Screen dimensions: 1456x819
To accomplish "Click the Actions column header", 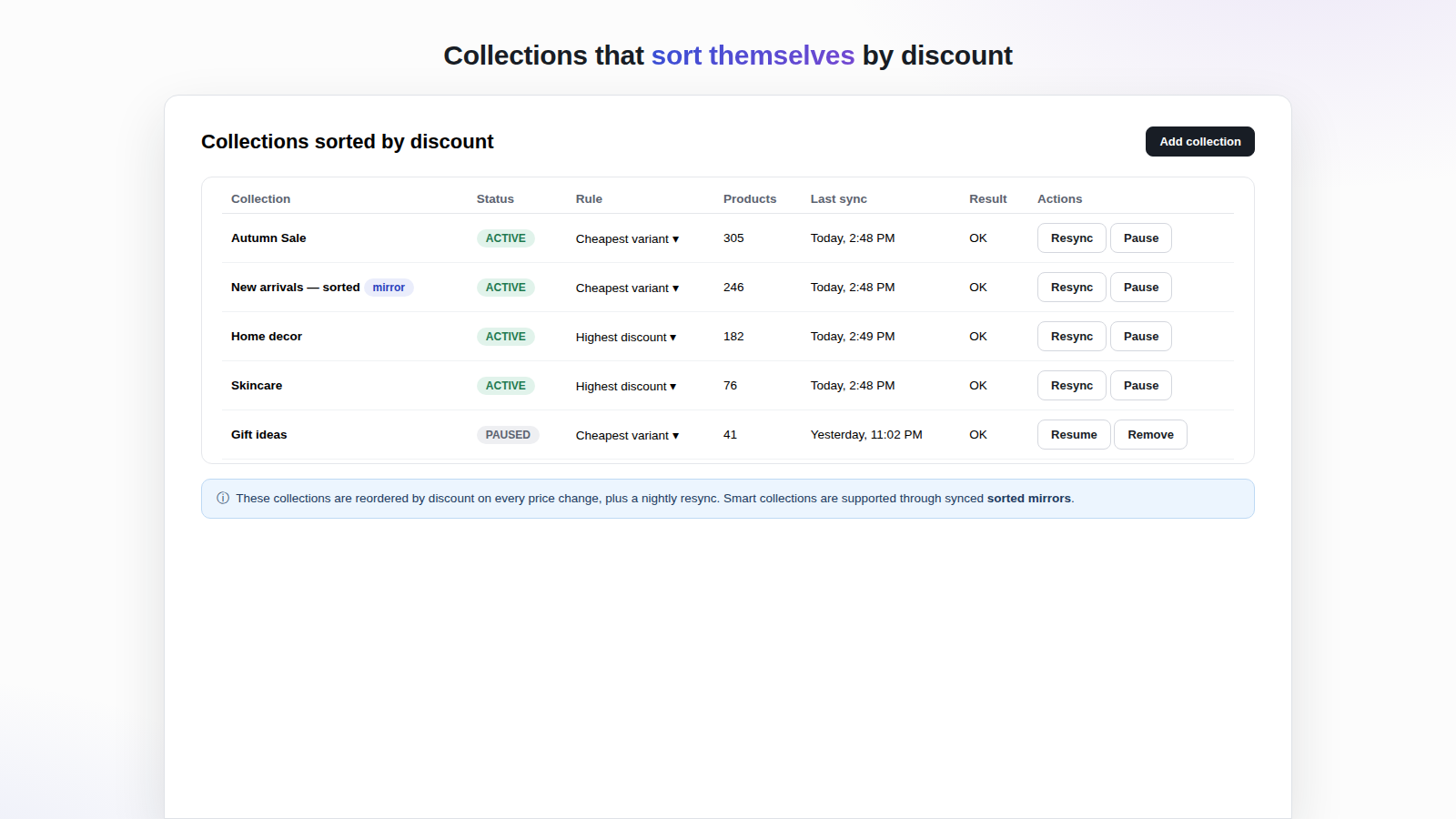I will [1060, 198].
